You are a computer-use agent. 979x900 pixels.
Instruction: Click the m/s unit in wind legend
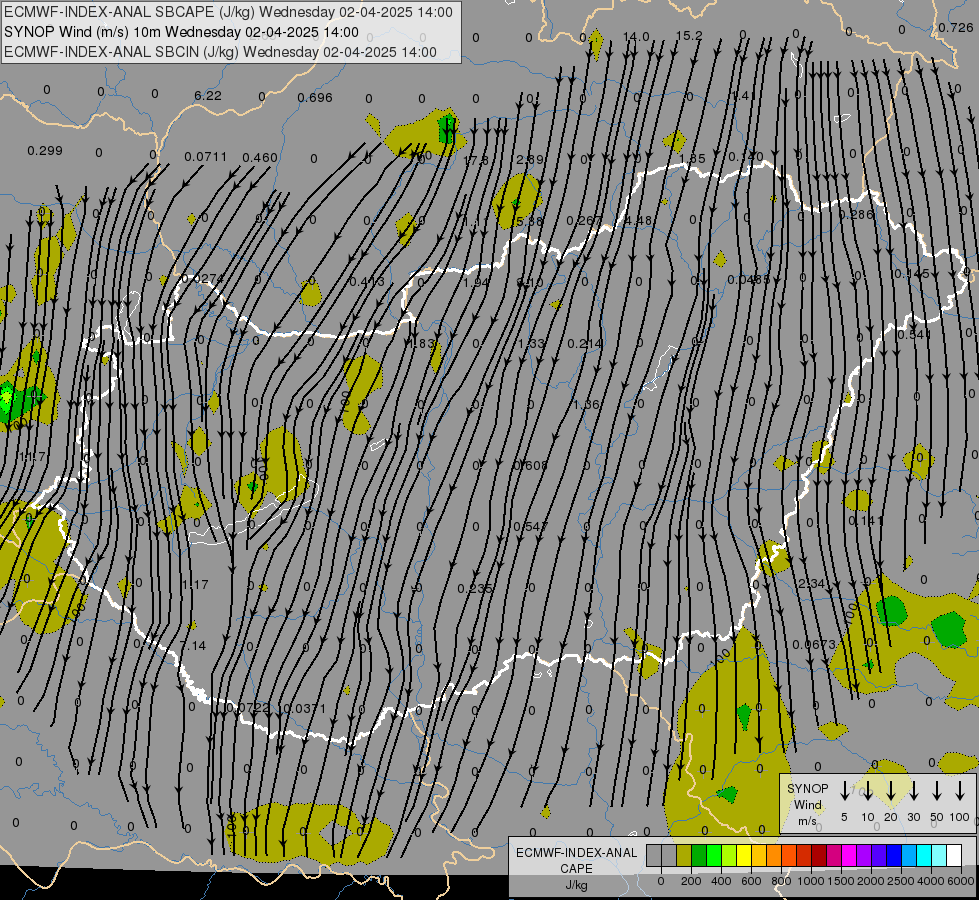point(807,821)
